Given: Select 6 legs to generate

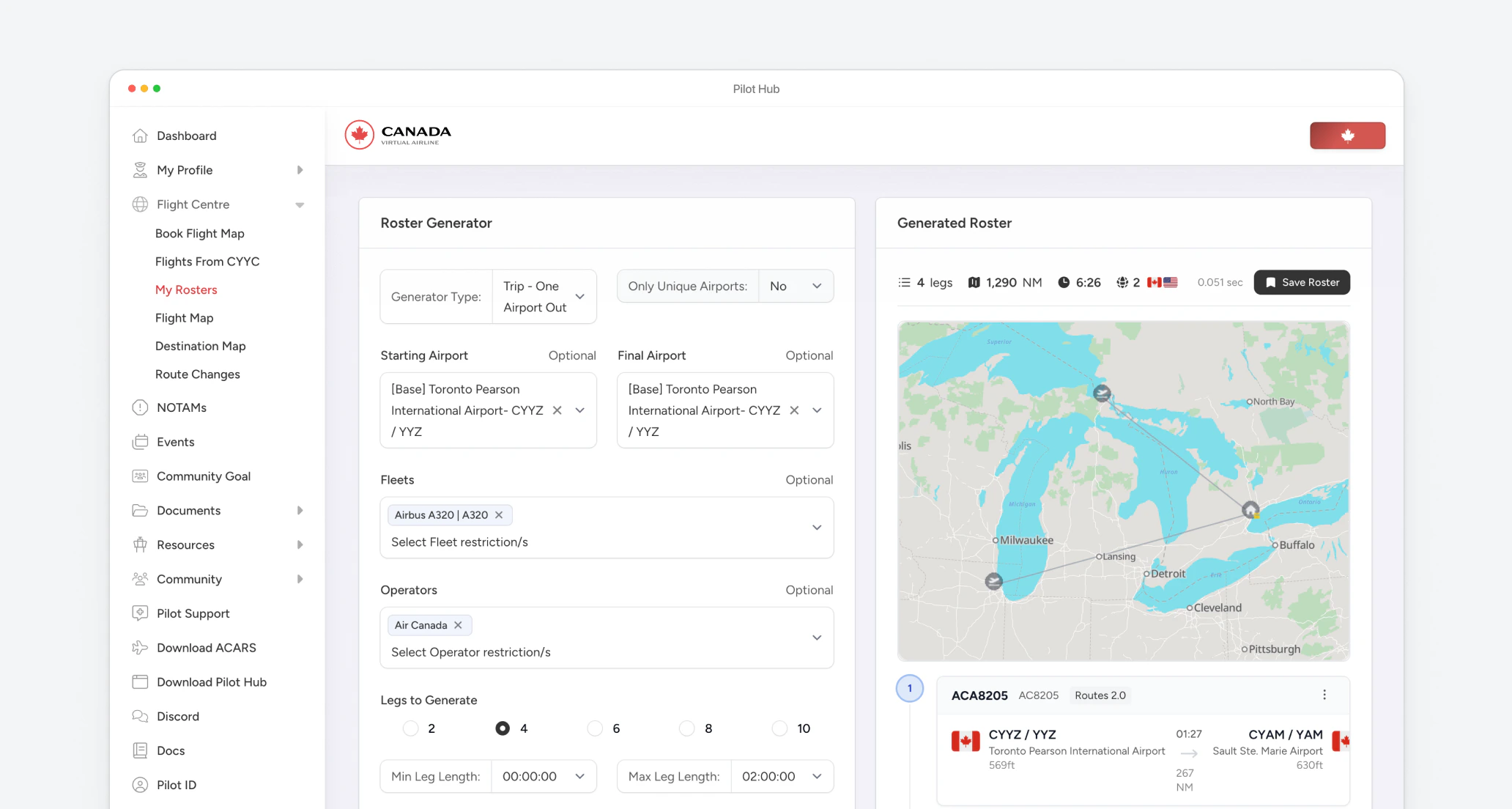Looking at the screenshot, I should [x=595, y=728].
